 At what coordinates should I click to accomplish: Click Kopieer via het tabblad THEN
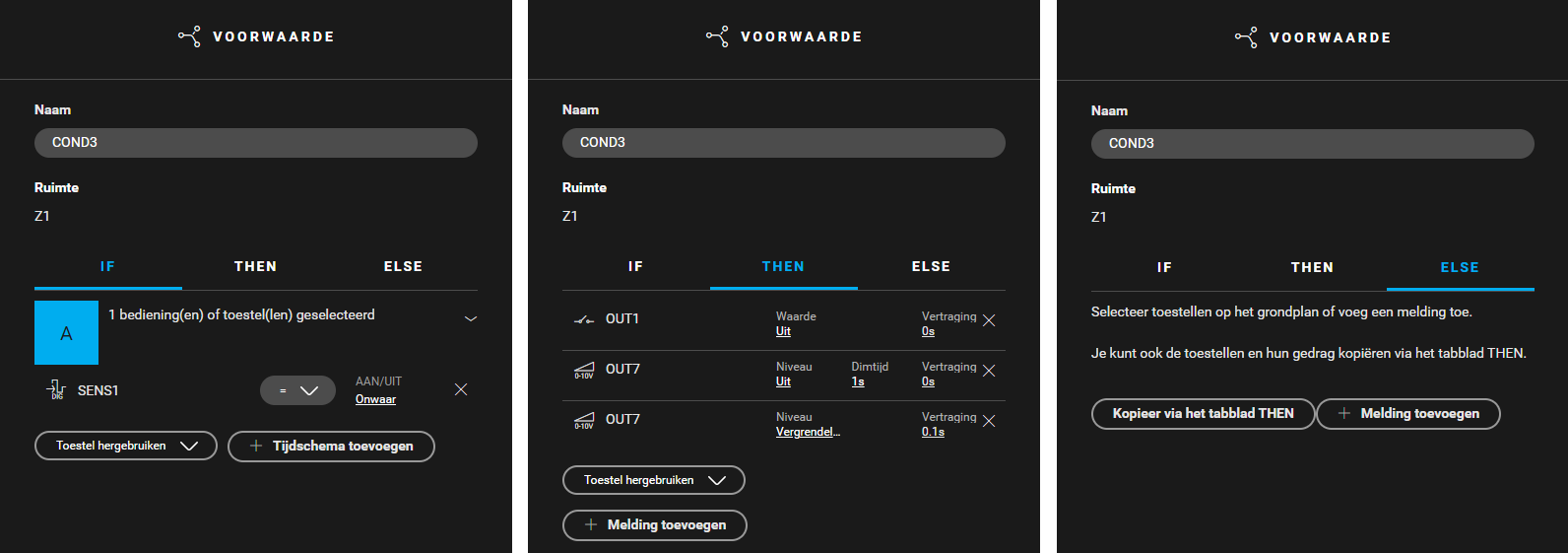[x=1203, y=413]
